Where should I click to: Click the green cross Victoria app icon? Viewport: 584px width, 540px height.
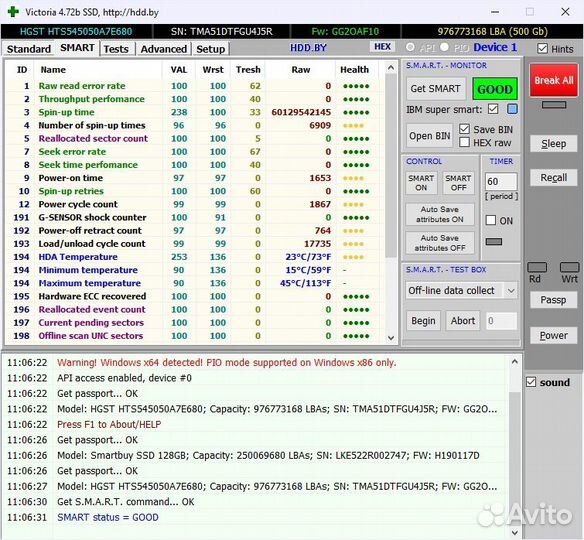13,12
